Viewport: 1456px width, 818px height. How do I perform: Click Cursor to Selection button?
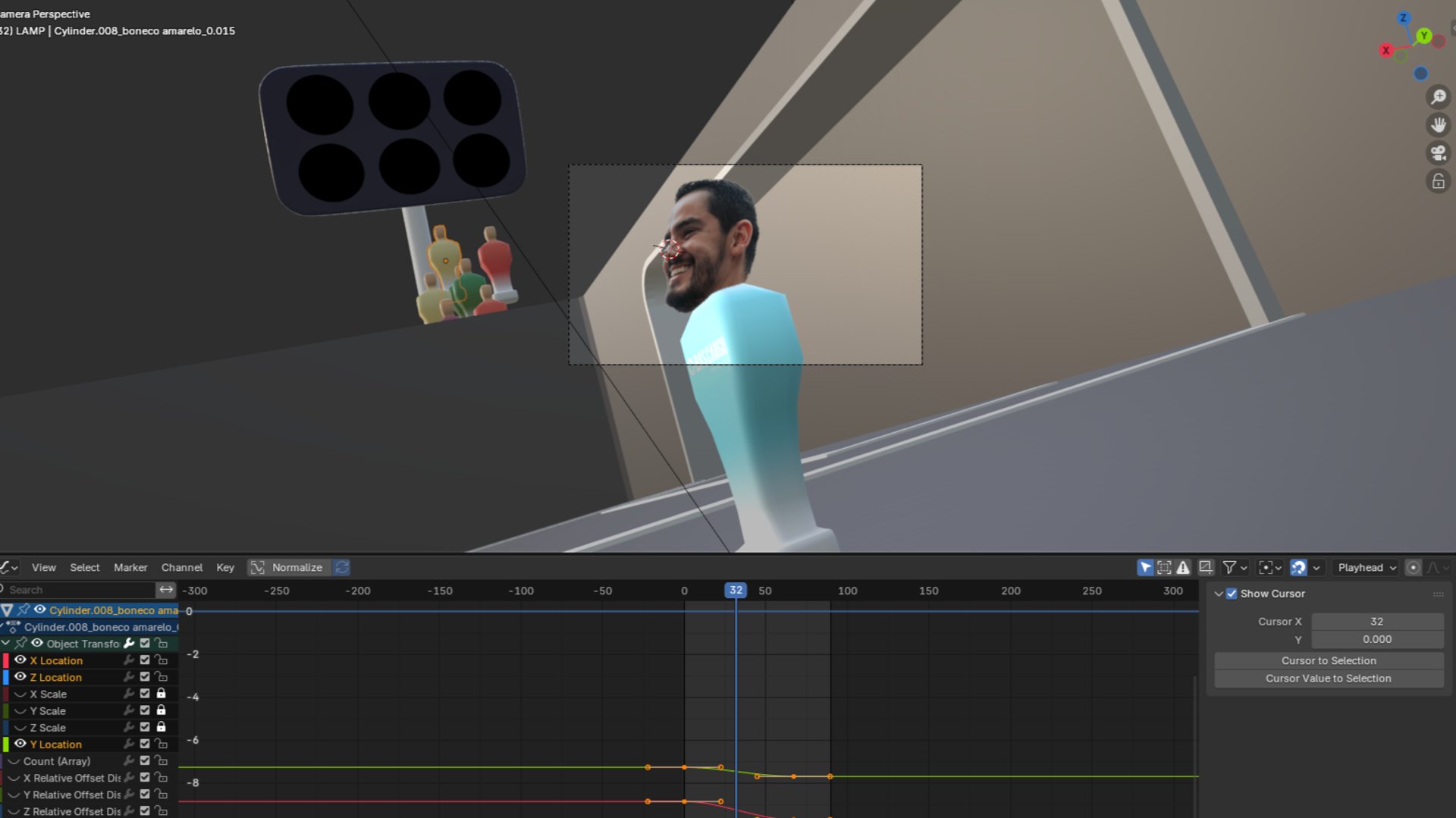[x=1329, y=660]
